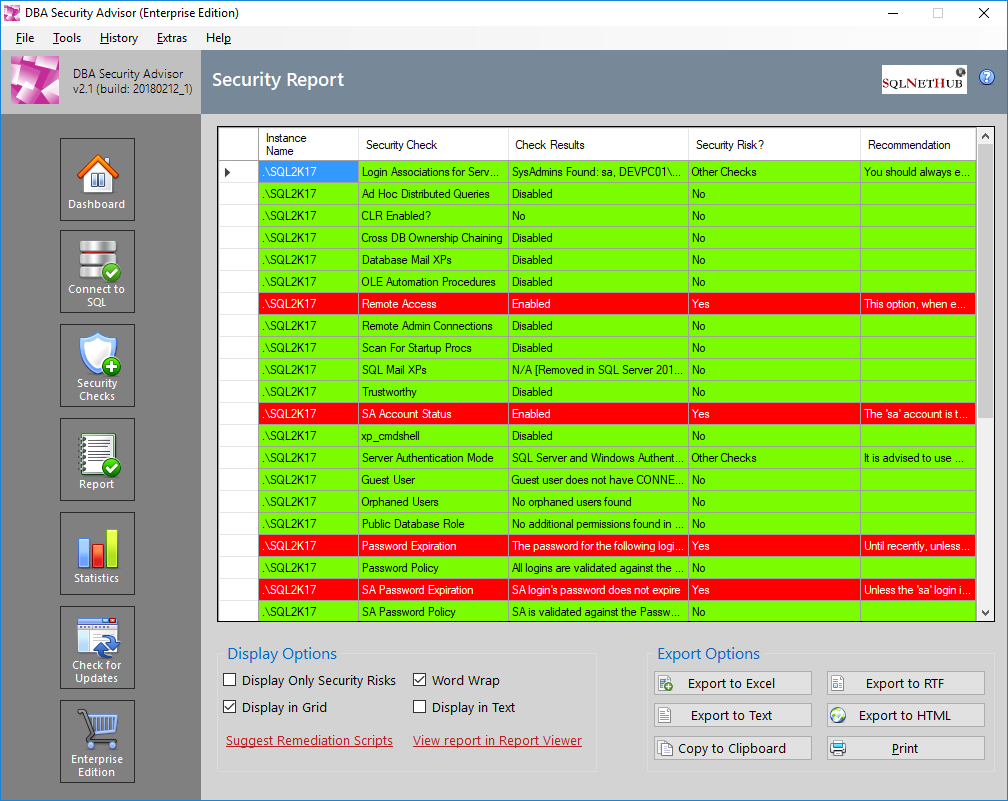Select the Guest User cell
1008x801 pixels.
tap(433, 480)
